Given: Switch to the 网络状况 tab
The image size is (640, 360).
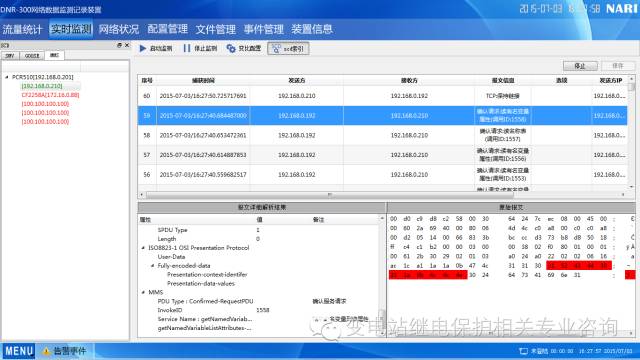Looking at the screenshot, I should (119, 29).
